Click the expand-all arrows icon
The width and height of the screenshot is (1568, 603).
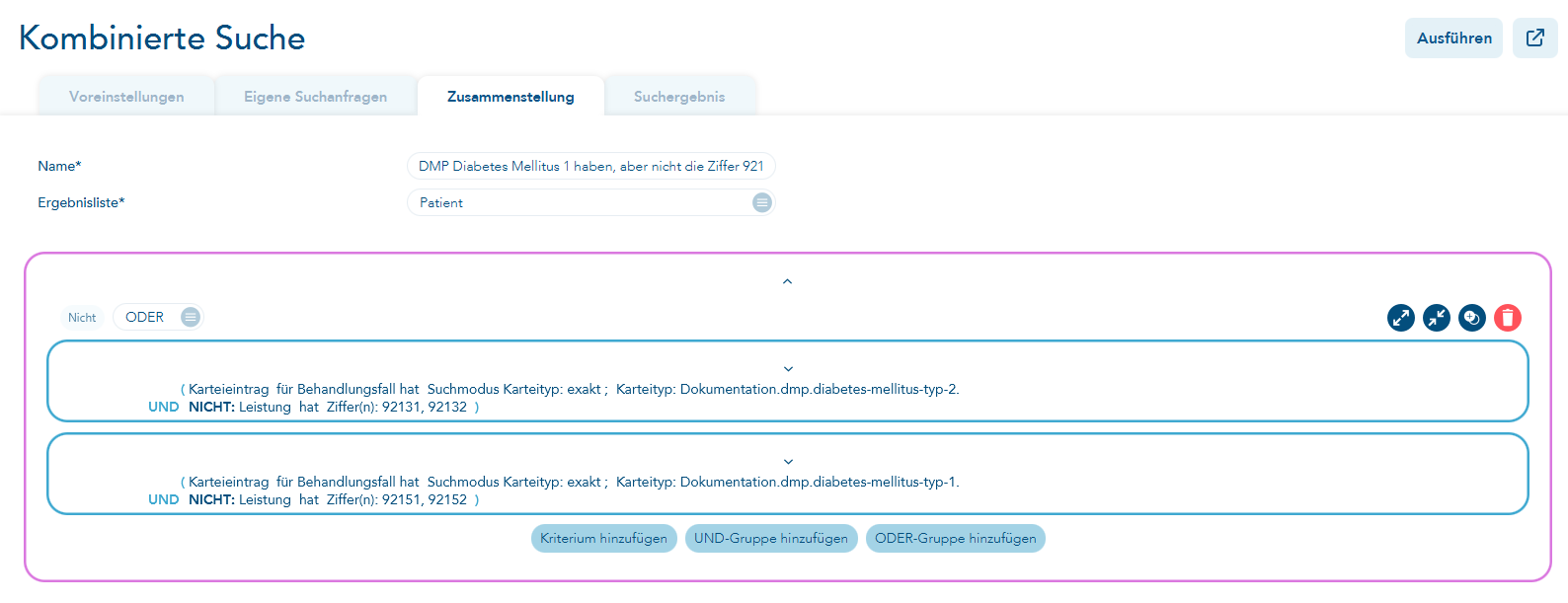(1400, 318)
